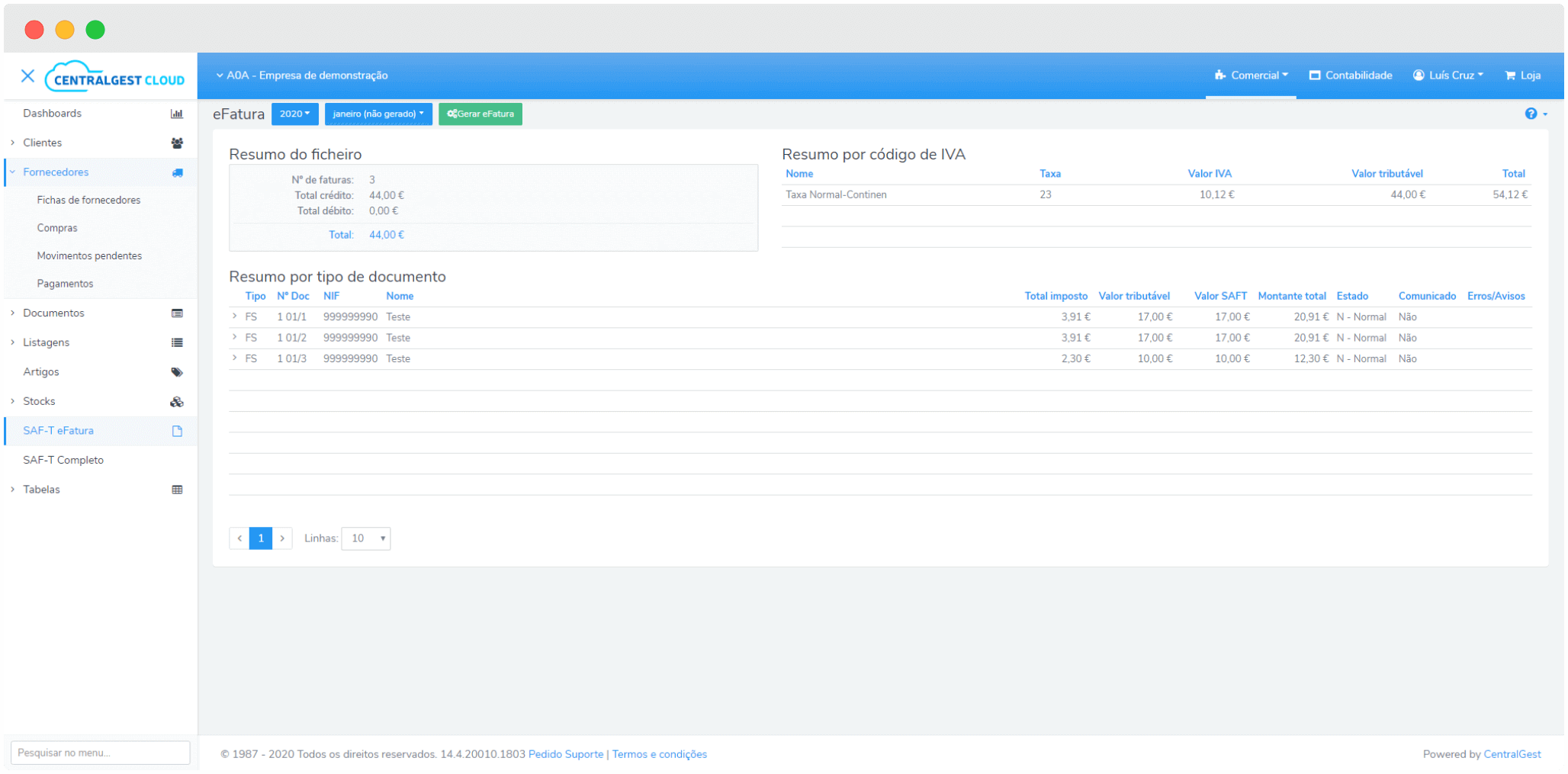1568x774 pixels.
Task: Click the help question mark icon
Action: 1531,114
